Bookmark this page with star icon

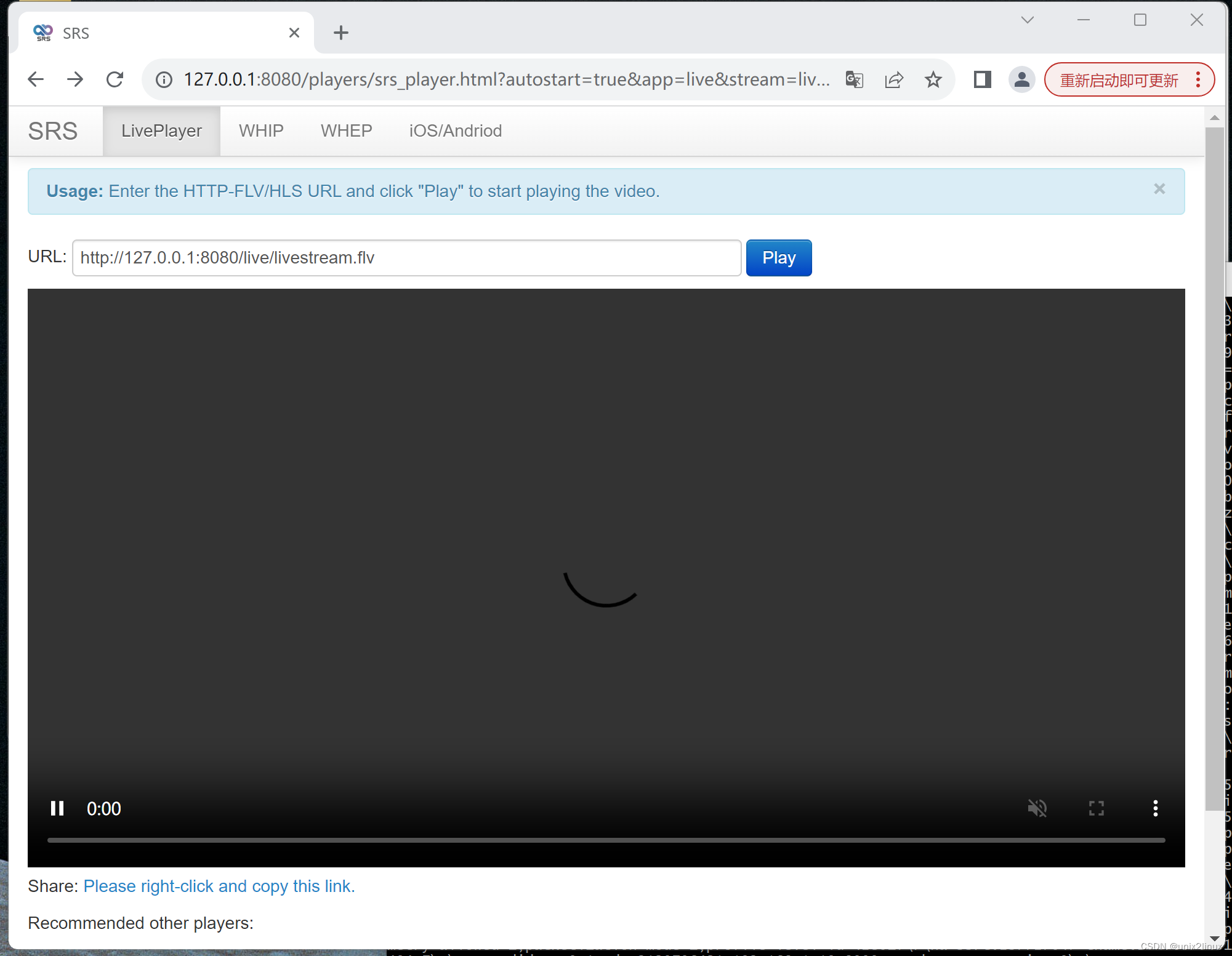point(933,79)
